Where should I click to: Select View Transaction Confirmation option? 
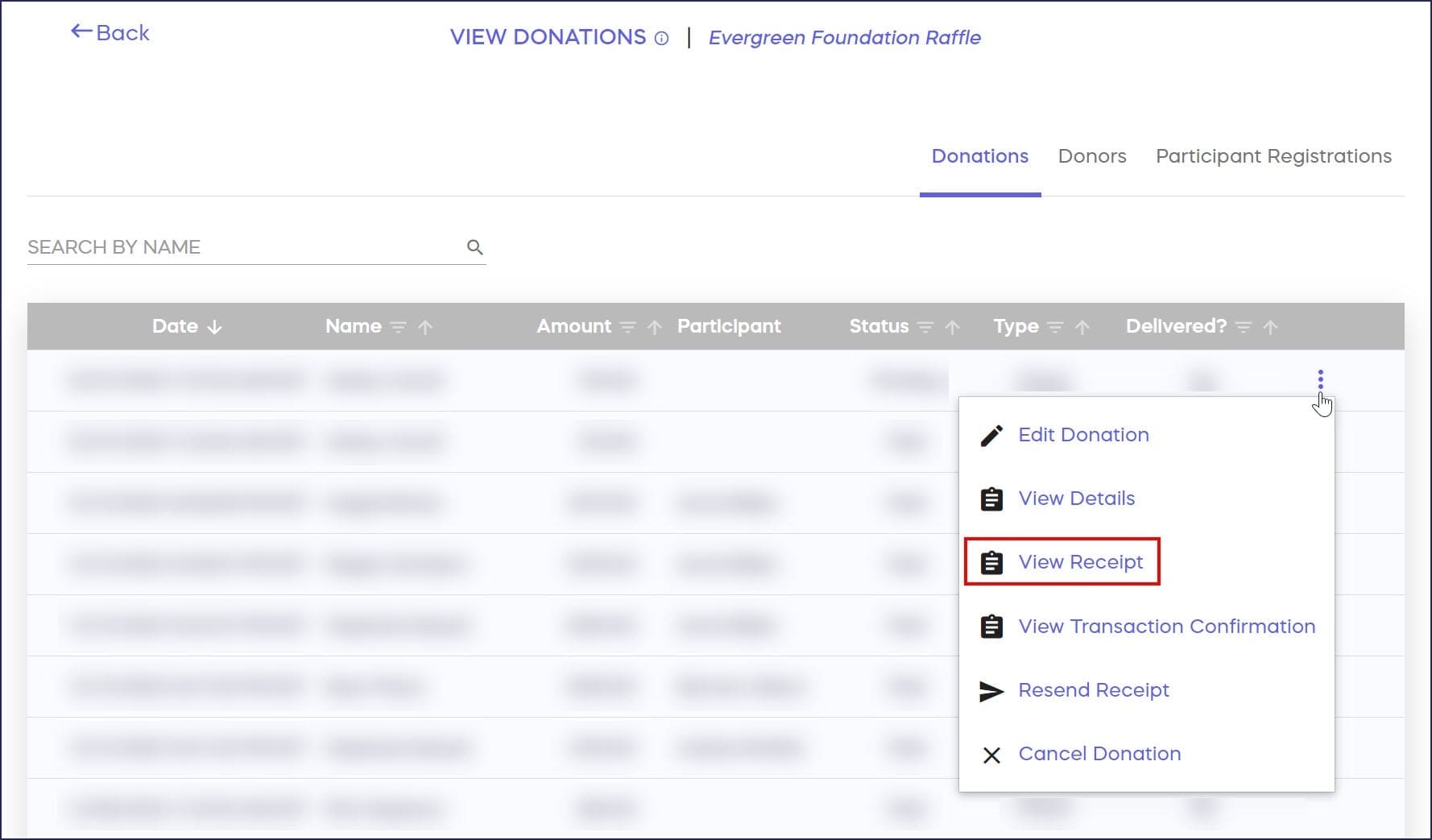(x=1165, y=627)
